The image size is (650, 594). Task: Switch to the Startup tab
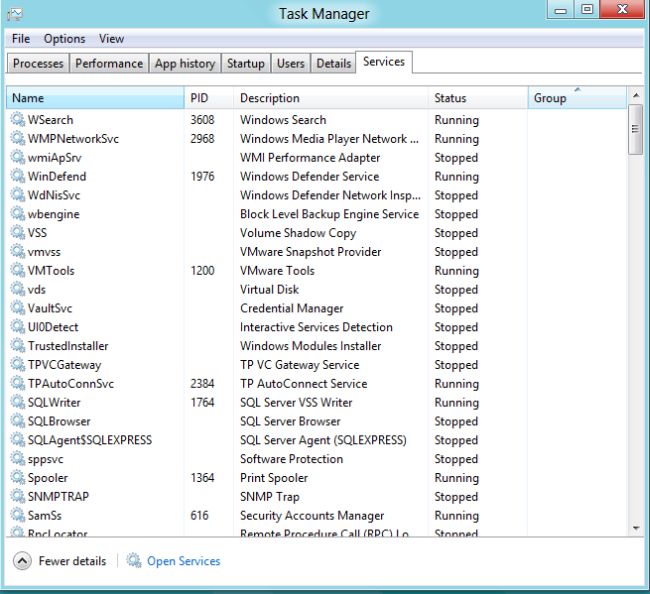click(246, 63)
